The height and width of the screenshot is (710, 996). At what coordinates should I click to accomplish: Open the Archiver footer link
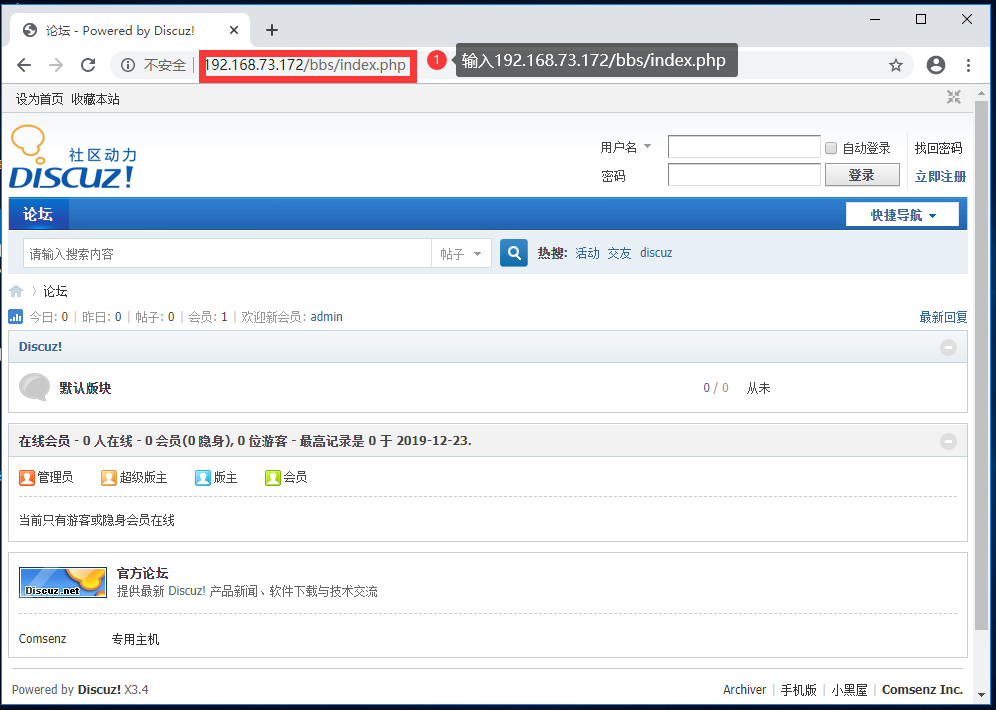click(744, 690)
